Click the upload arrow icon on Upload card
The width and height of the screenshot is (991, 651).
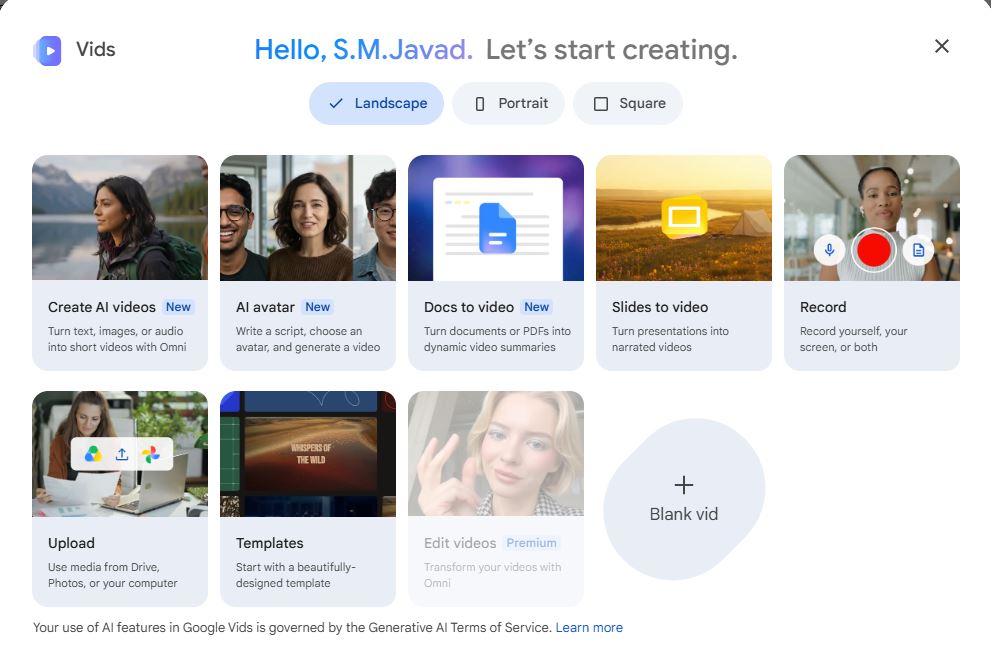coord(122,454)
